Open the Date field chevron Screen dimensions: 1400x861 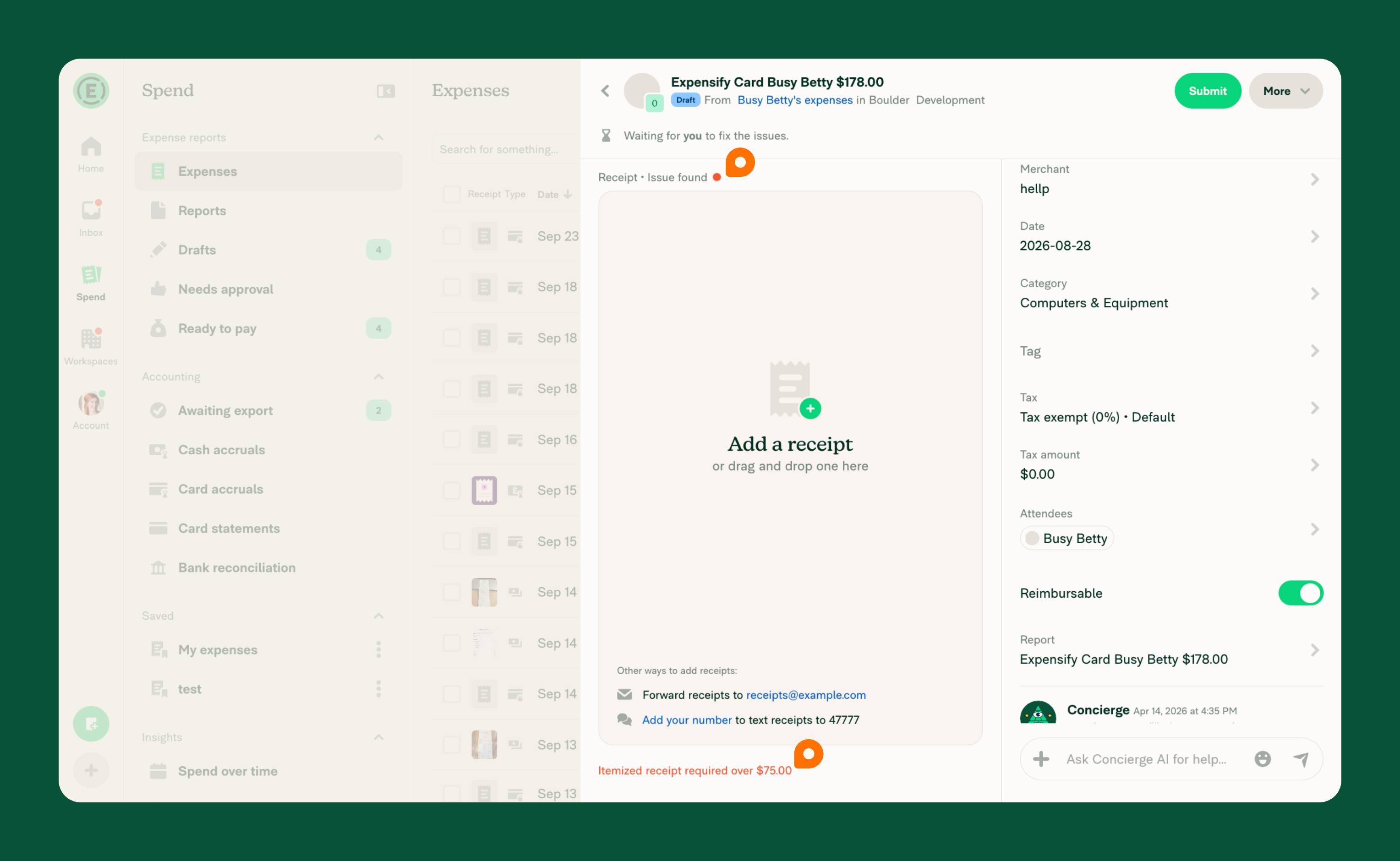(1315, 236)
